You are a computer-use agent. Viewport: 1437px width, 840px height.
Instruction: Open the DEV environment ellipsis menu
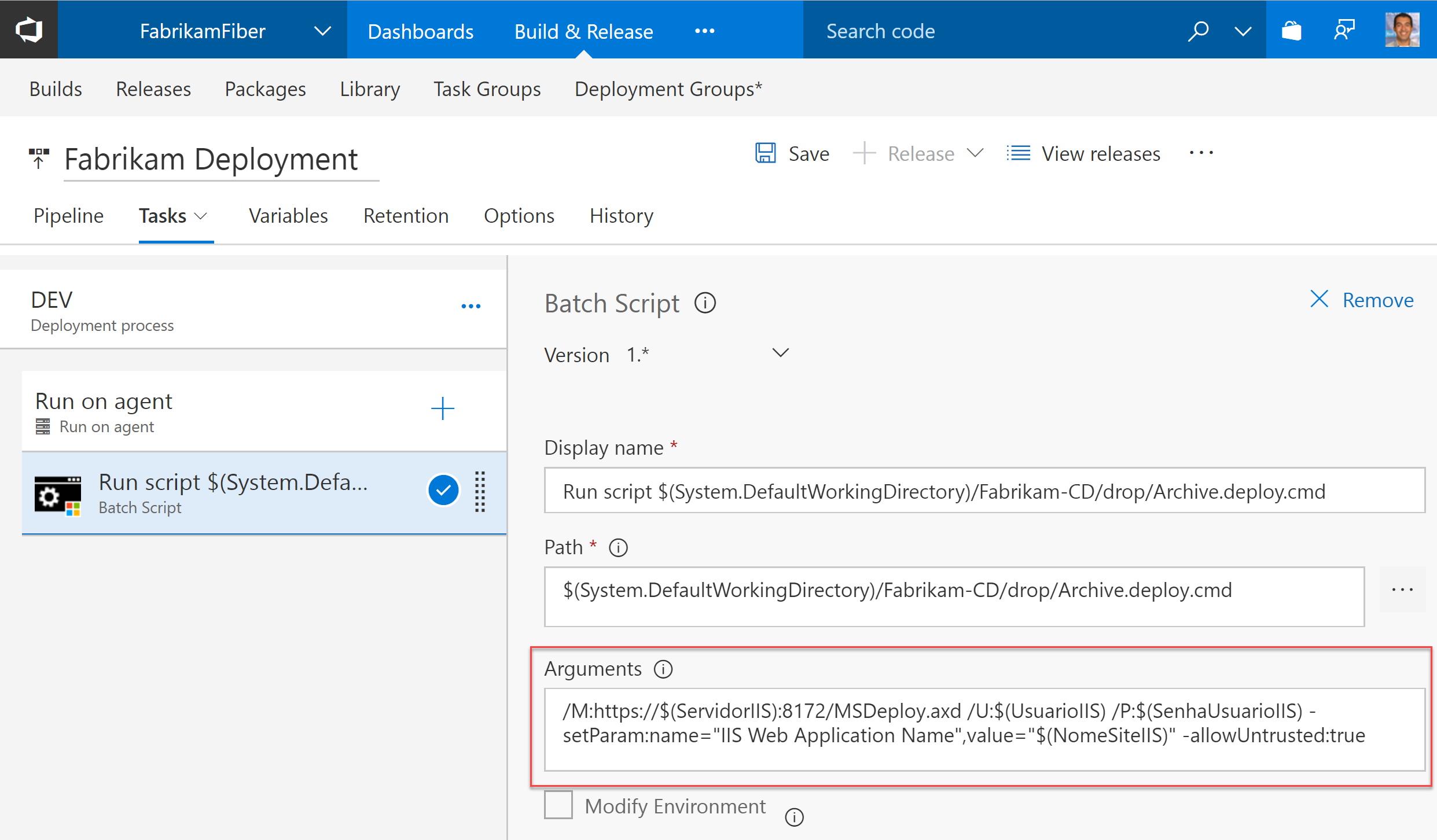471,306
